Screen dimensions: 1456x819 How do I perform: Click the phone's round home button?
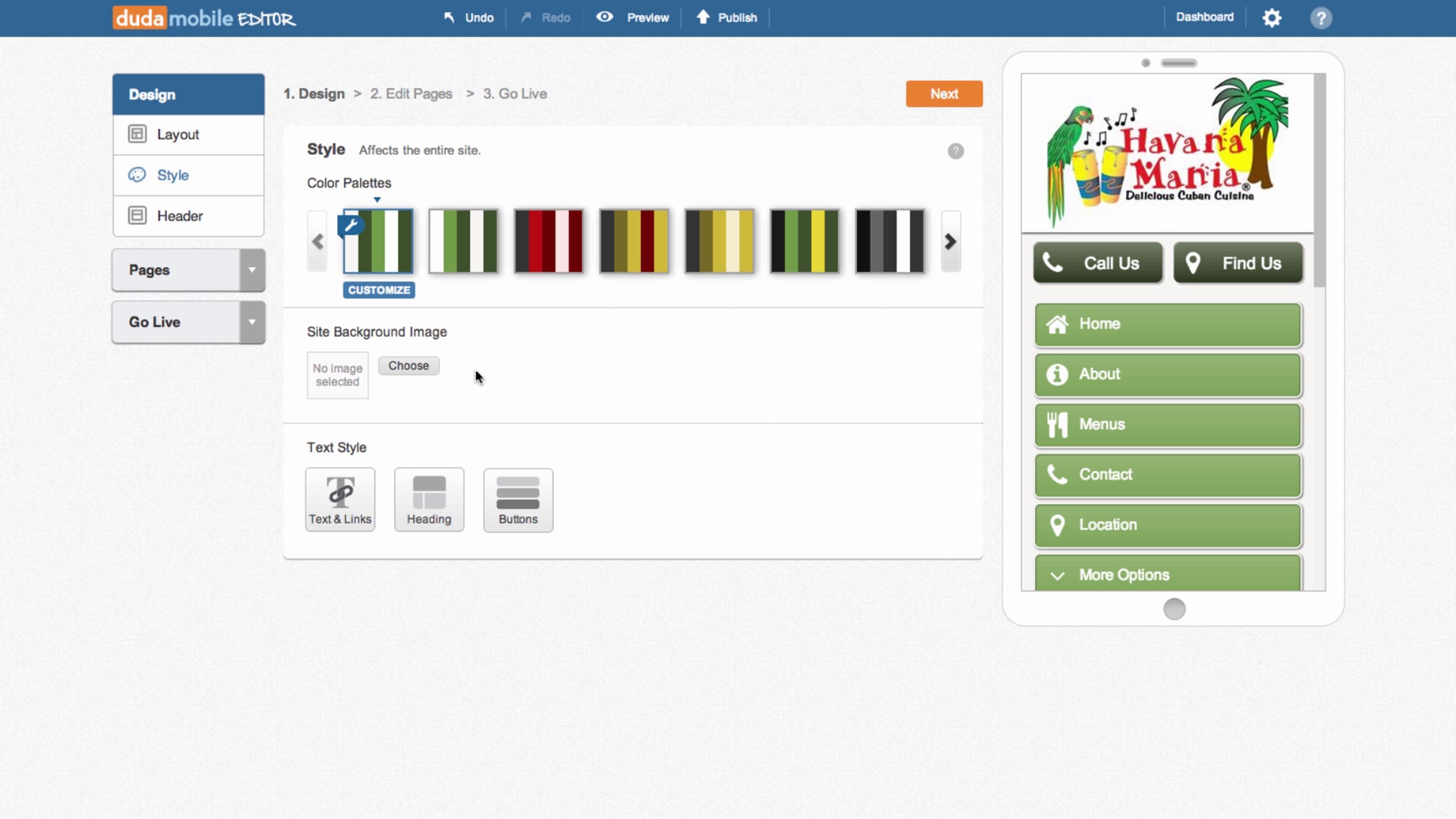1174,609
